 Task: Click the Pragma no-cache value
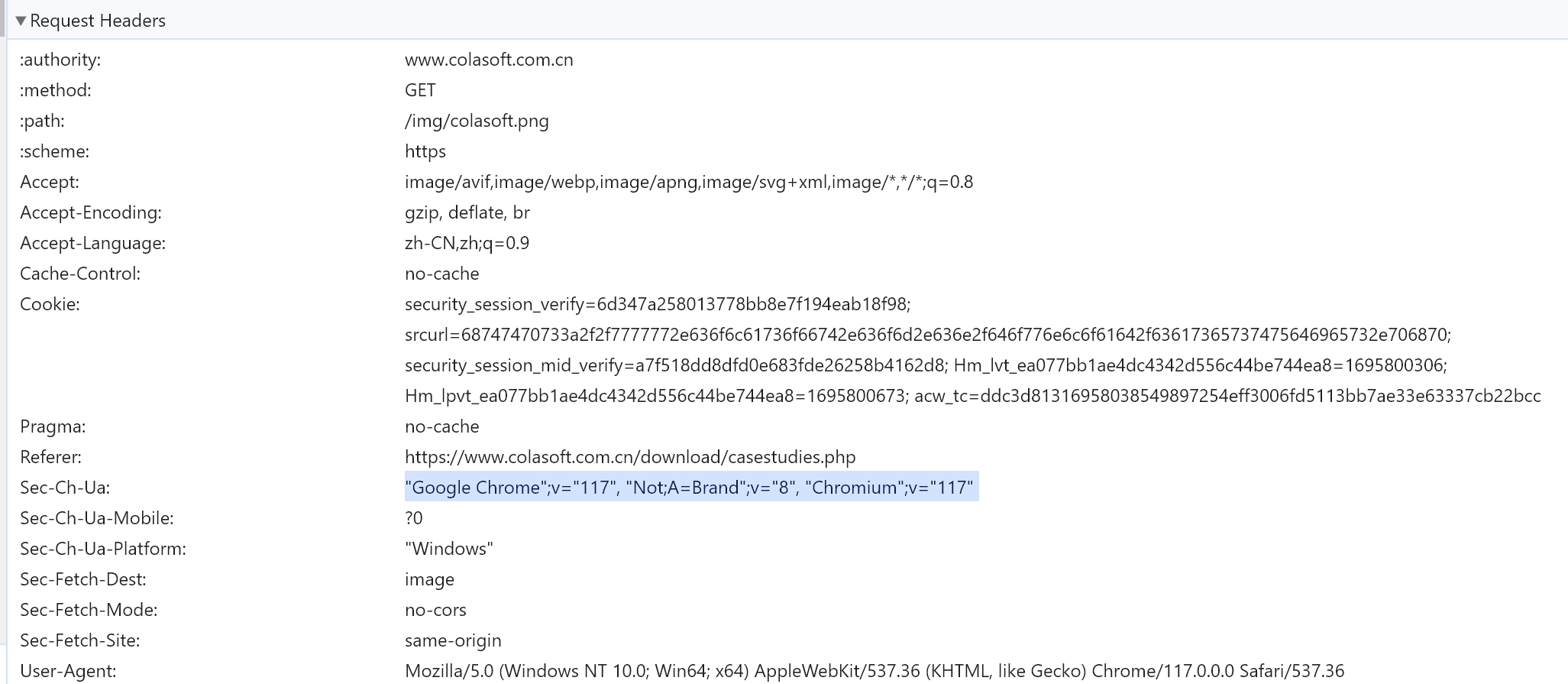441,426
